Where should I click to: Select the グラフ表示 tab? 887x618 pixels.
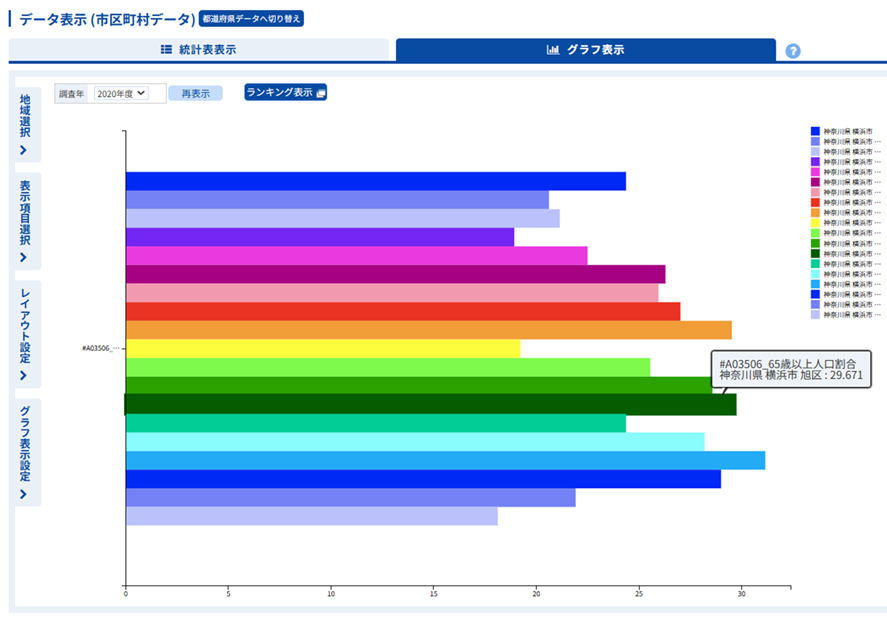coord(585,49)
